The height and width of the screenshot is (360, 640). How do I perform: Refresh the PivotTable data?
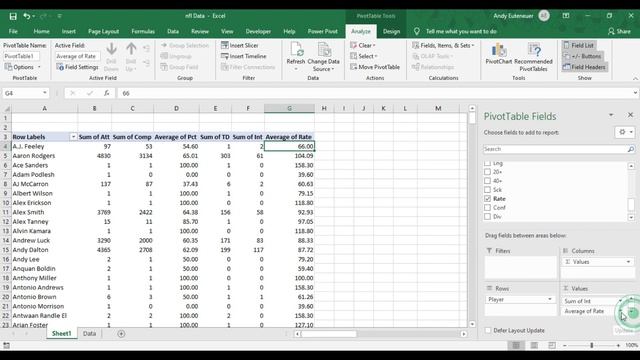point(296,56)
